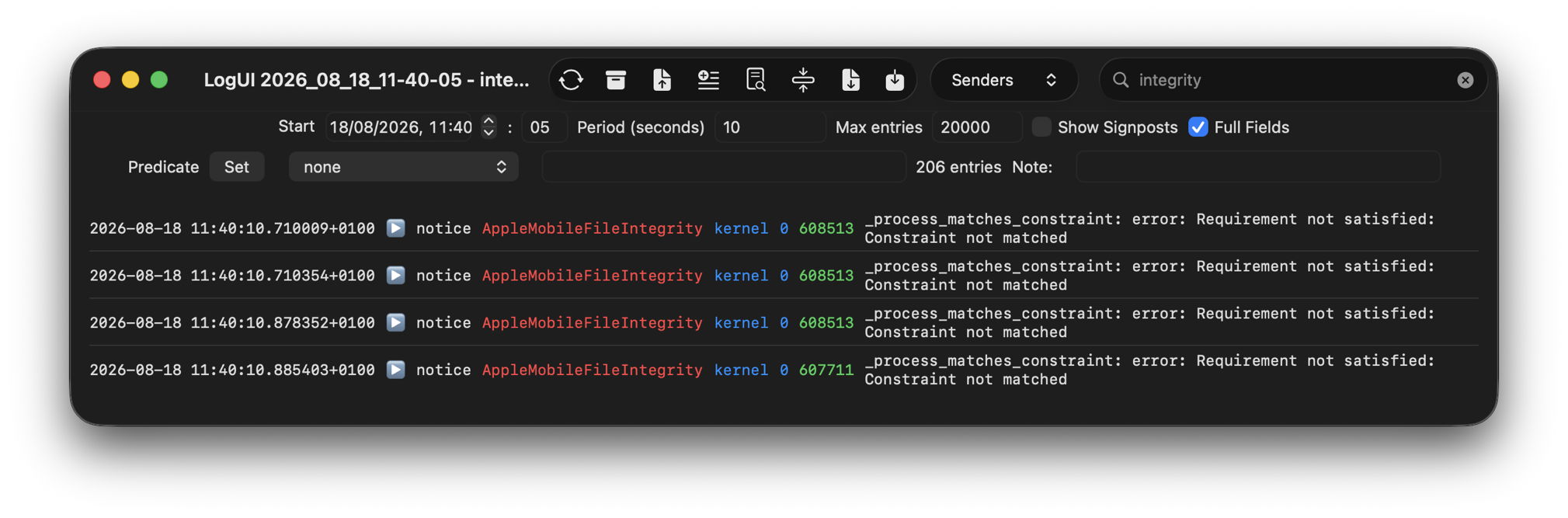Click the '206 entries' count text
Viewport: 1568px width, 518px height.
coord(958,167)
